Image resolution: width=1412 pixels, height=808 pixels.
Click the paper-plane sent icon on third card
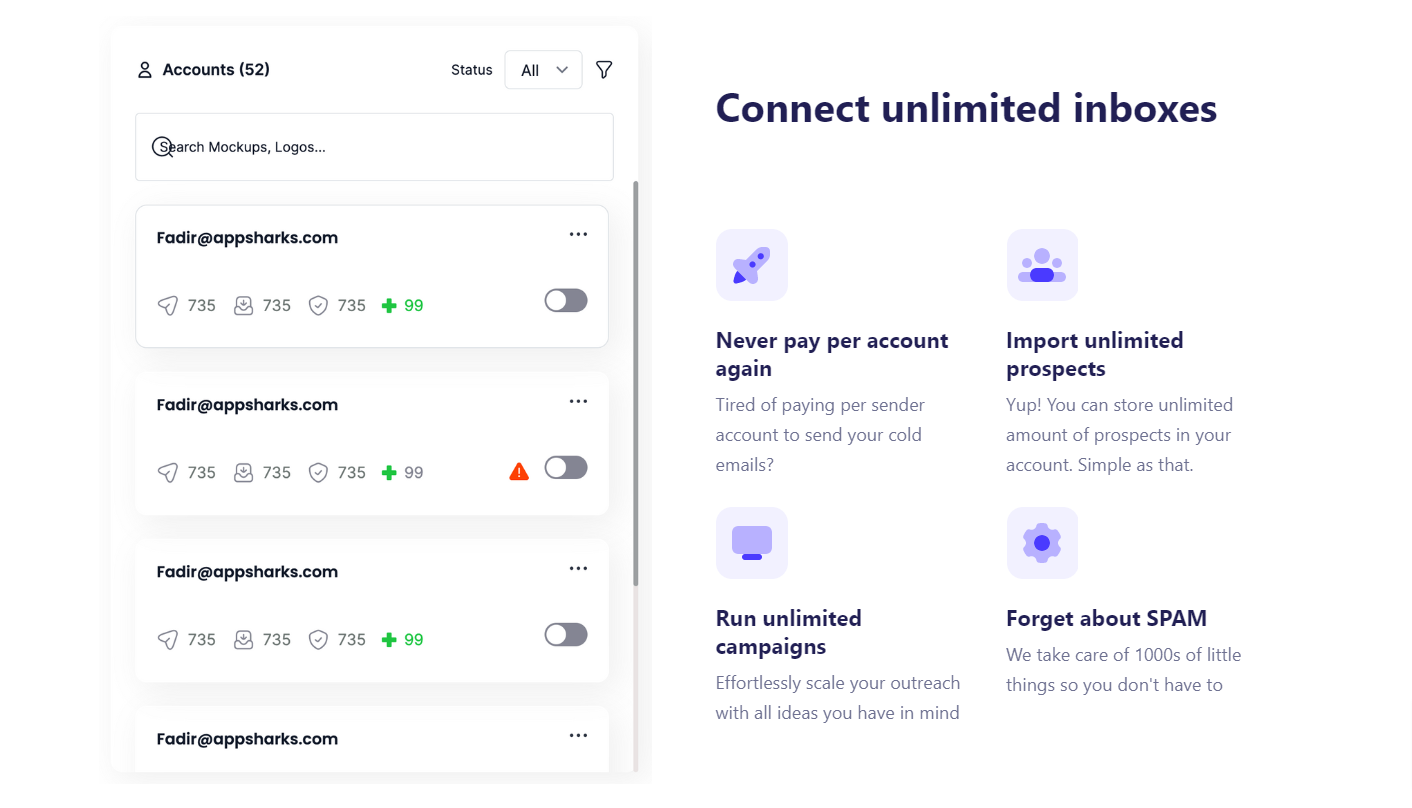(x=168, y=640)
